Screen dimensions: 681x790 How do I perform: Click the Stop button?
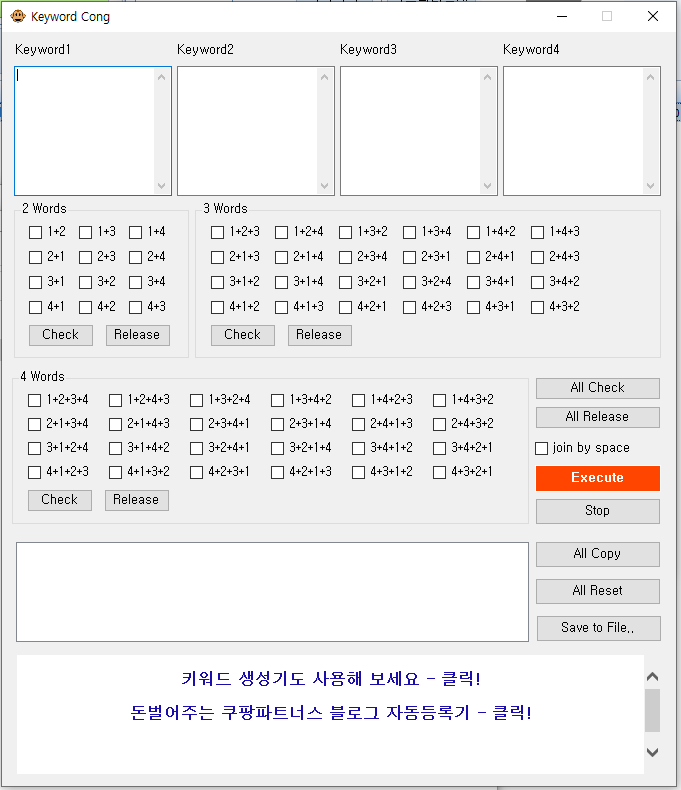[597, 511]
